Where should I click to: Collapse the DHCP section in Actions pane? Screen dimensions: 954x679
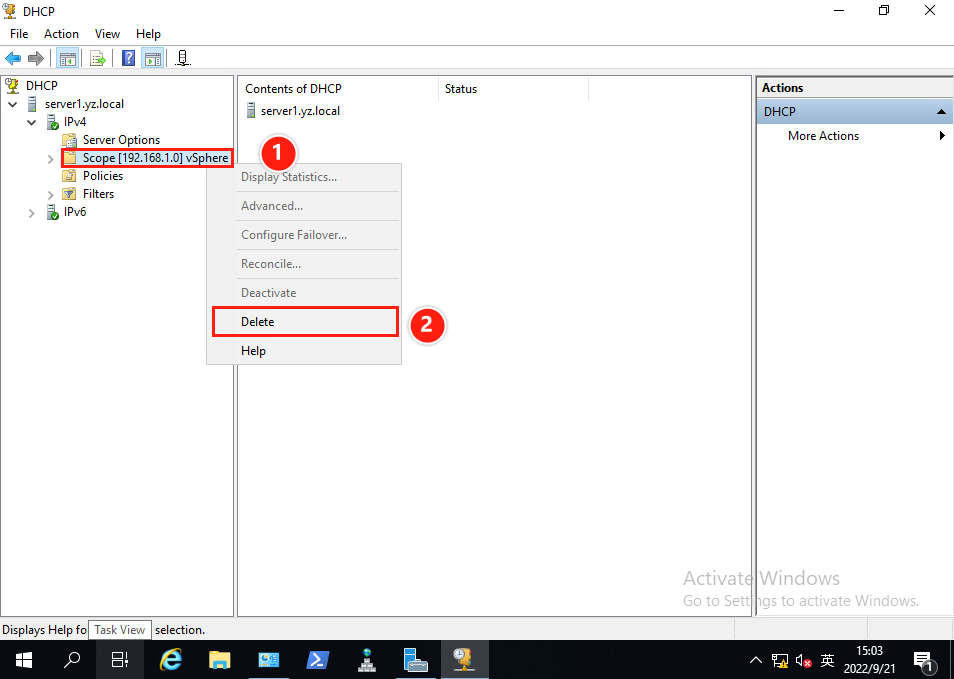pyautogui.click(x=941, y=112)
